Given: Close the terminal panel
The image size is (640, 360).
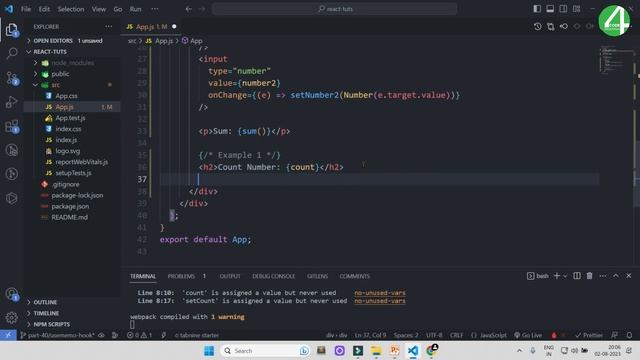Looking at the screenshot, I should (x=629, y=276).
